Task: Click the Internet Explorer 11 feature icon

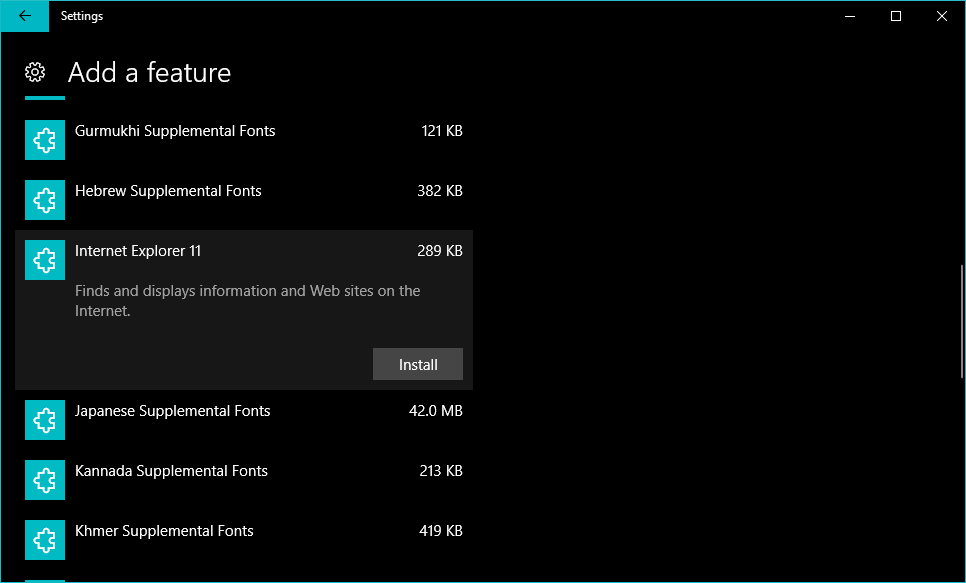Action: [x=45, y=260]
